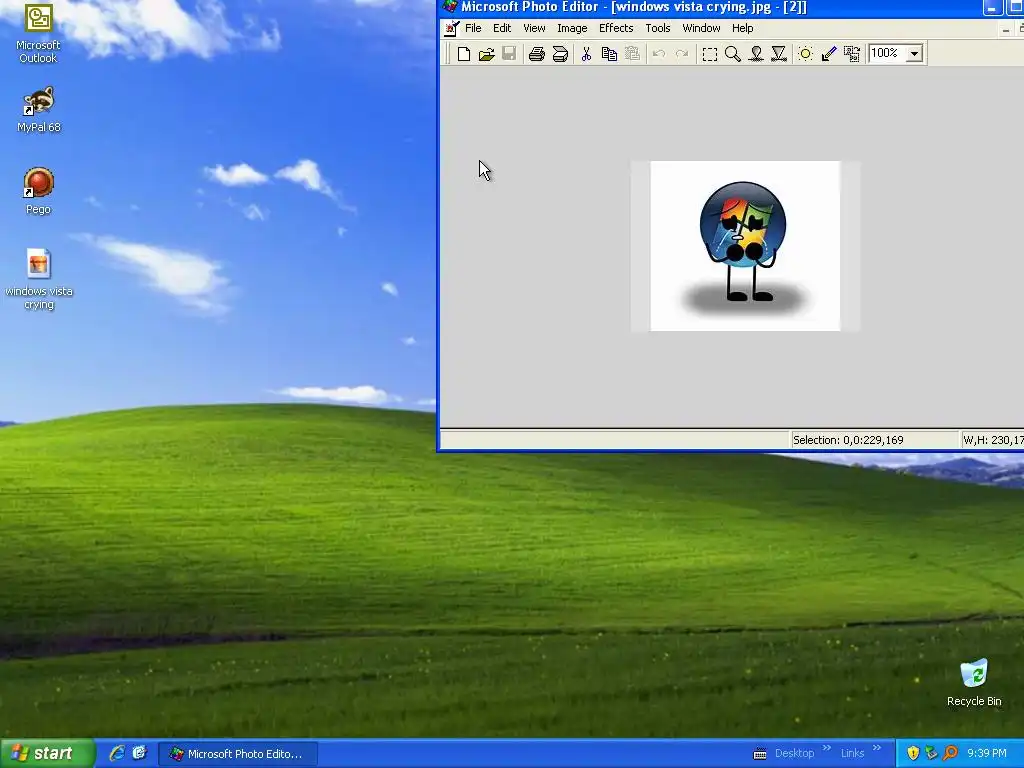Launch Internet Explorer from Quick Launch

[x=117, y=753]
